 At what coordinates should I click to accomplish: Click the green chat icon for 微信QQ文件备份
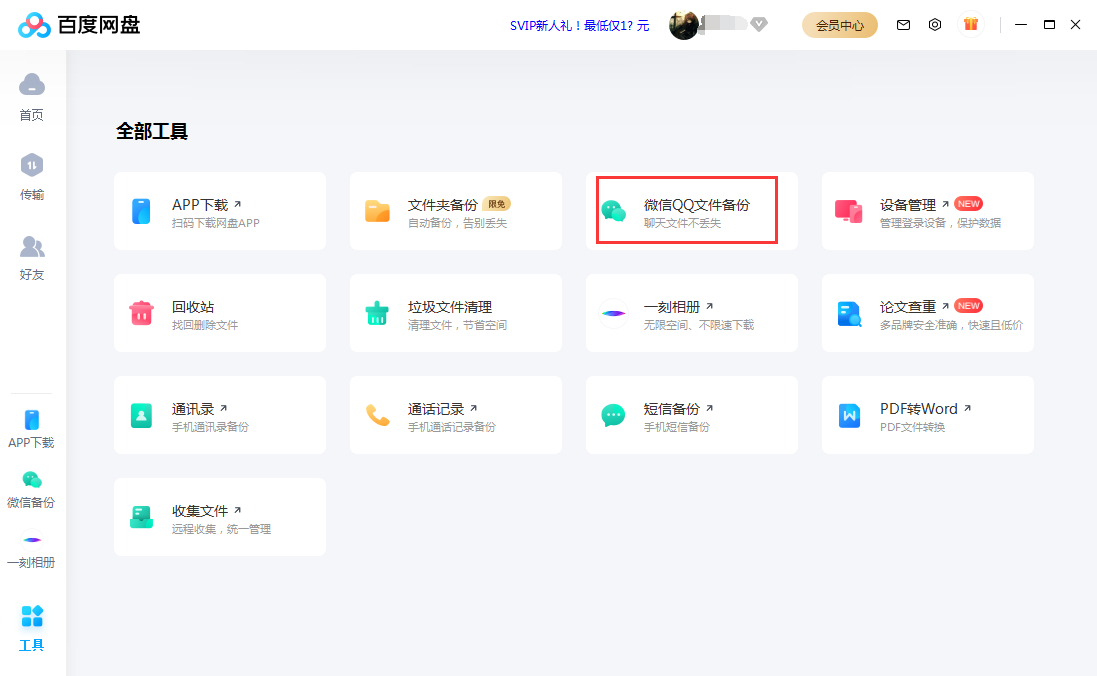(614, 211)
